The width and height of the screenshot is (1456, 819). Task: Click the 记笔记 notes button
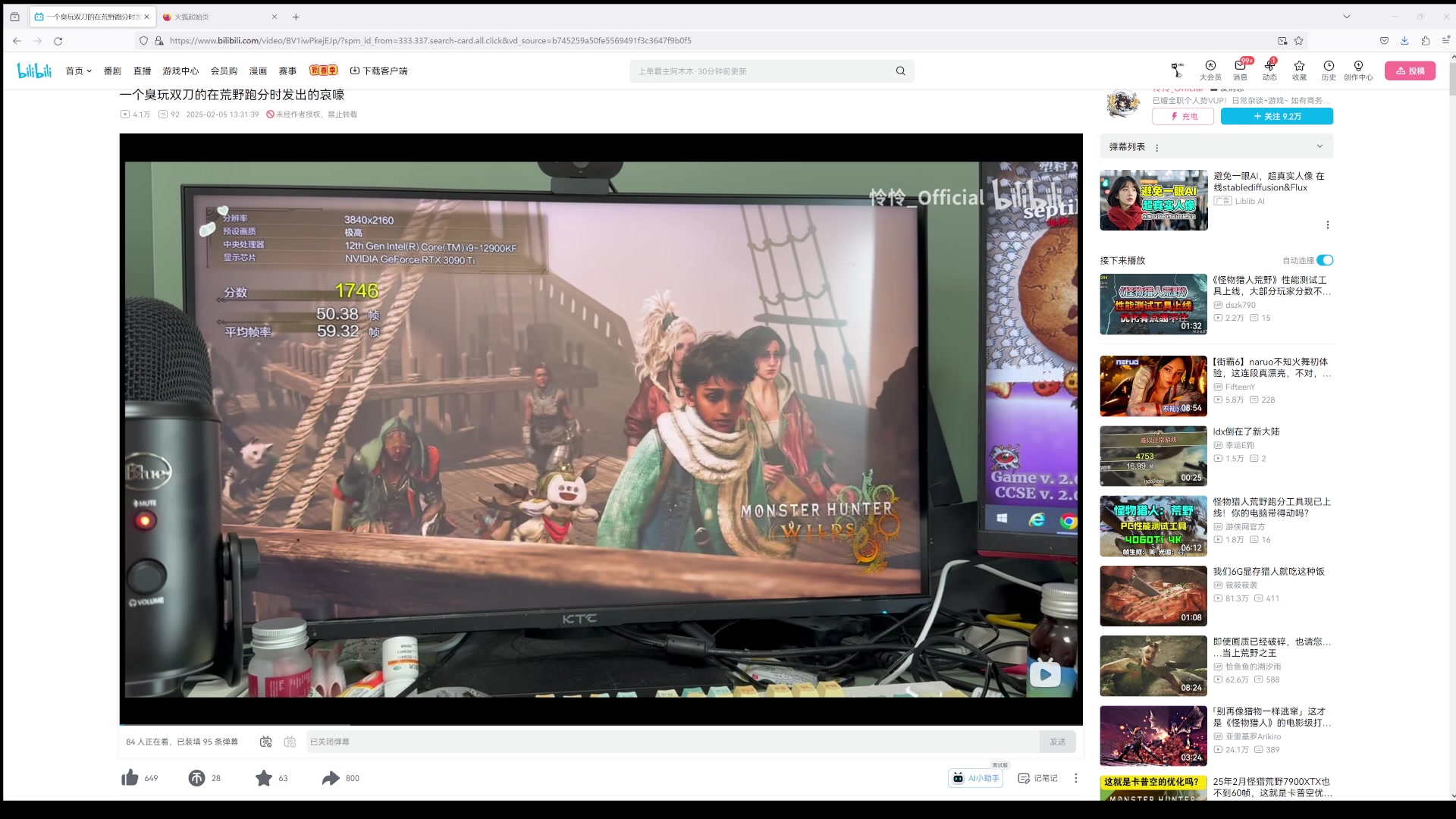[1037, 778]
